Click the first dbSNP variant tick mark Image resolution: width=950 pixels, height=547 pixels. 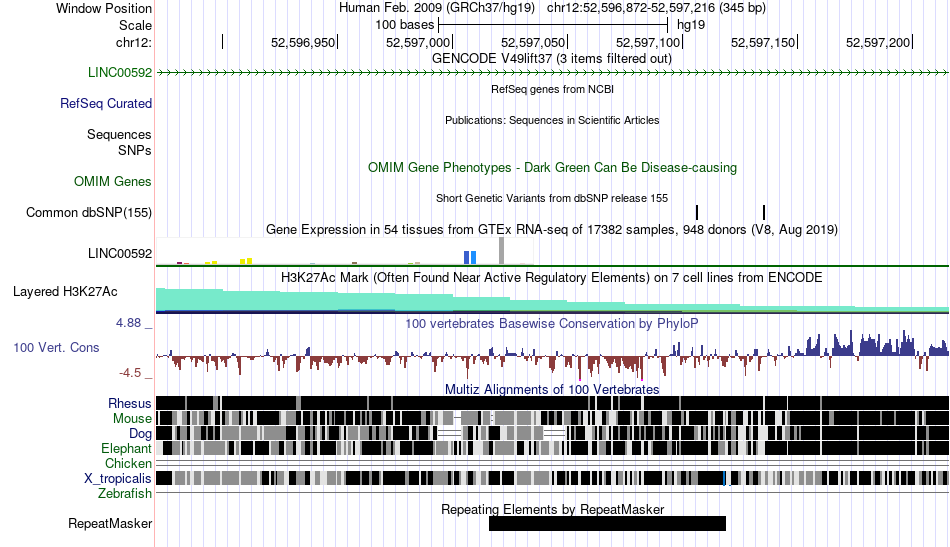click(x=697, y=212)
